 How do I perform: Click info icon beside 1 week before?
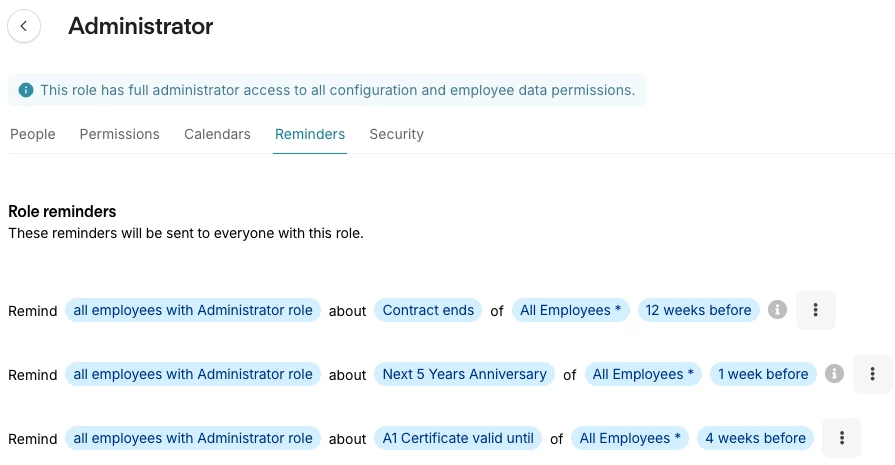tap(834, 374)
